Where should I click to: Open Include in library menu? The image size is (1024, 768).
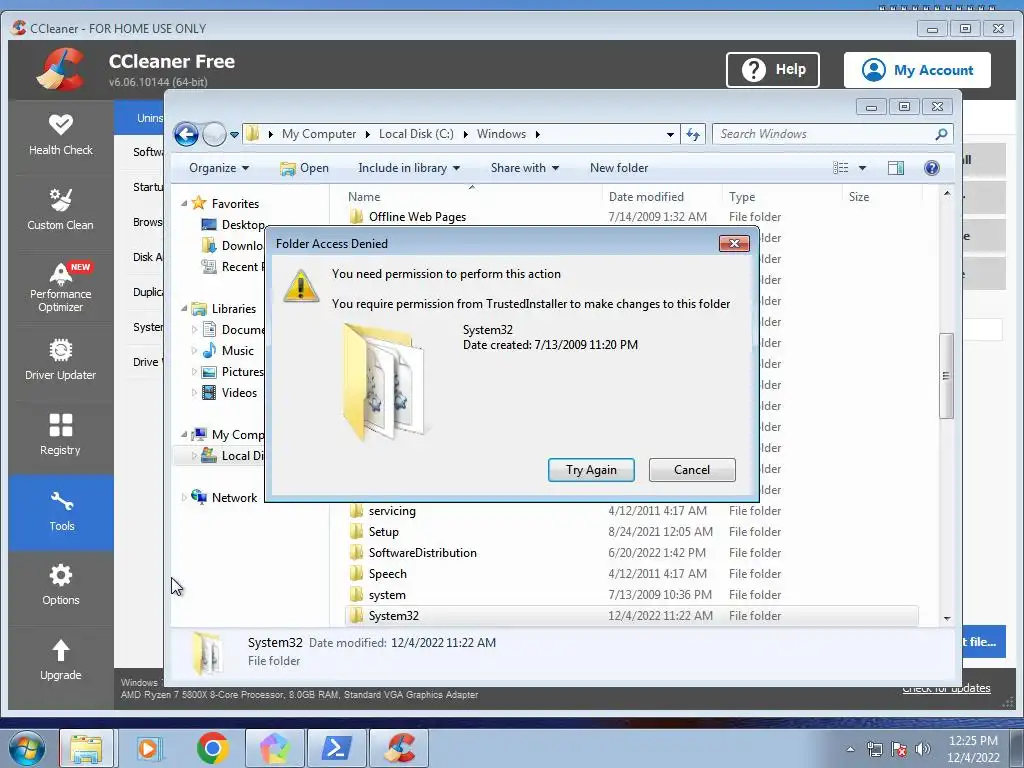point(409,168)
